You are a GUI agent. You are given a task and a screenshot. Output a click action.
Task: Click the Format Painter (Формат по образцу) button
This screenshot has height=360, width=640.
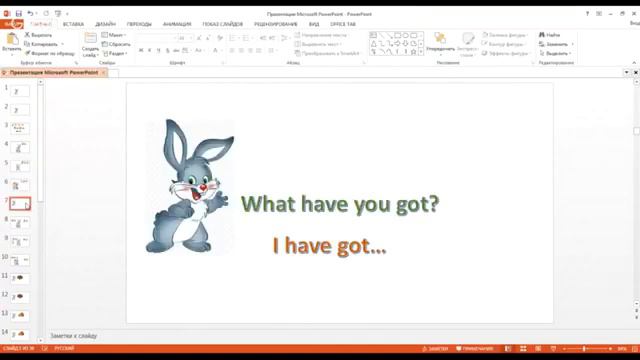click(x=49, y=53)
